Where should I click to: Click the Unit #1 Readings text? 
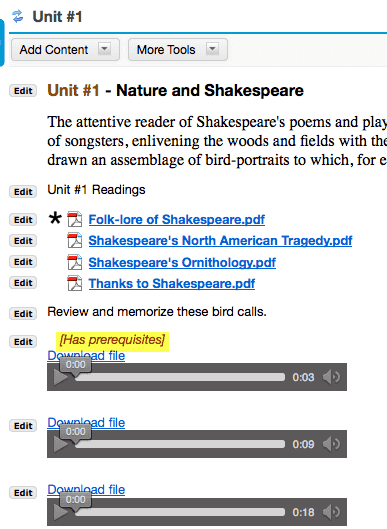(96, 190)
